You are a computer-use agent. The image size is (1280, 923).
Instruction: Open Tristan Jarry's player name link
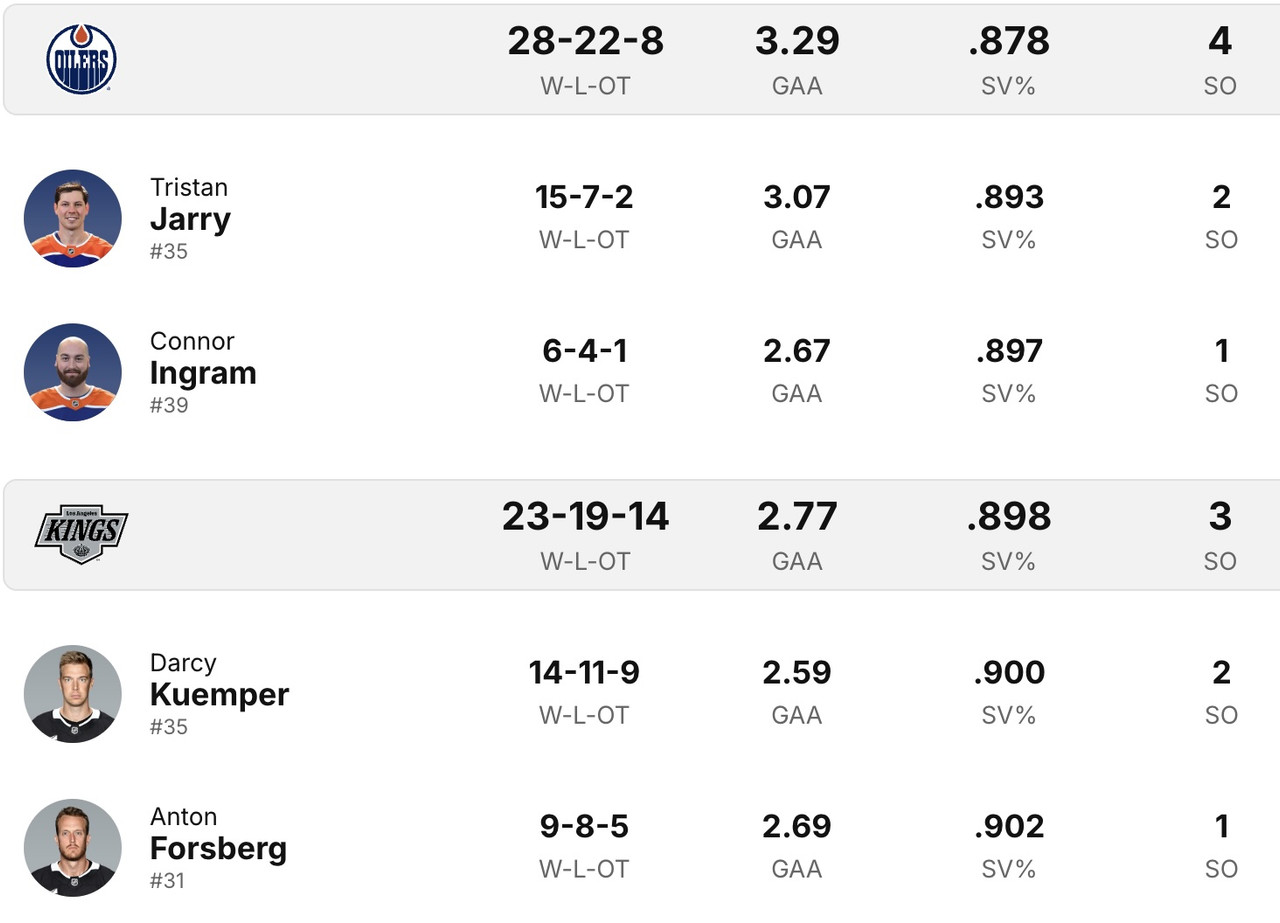tap(190, 218)
